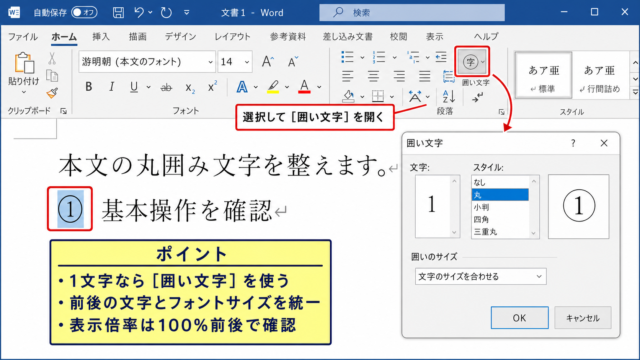Open the 囲いのサイズ dropdown

[480, 276]
